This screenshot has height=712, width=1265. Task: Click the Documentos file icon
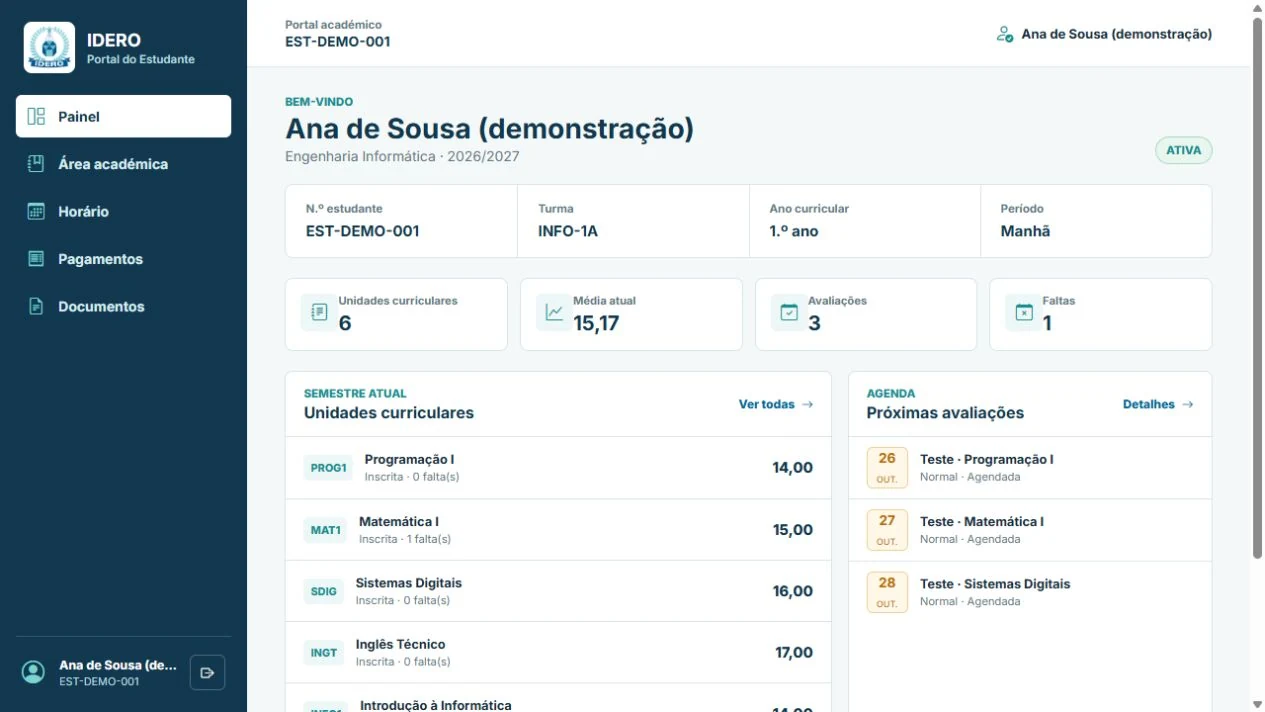click(36, 306)
